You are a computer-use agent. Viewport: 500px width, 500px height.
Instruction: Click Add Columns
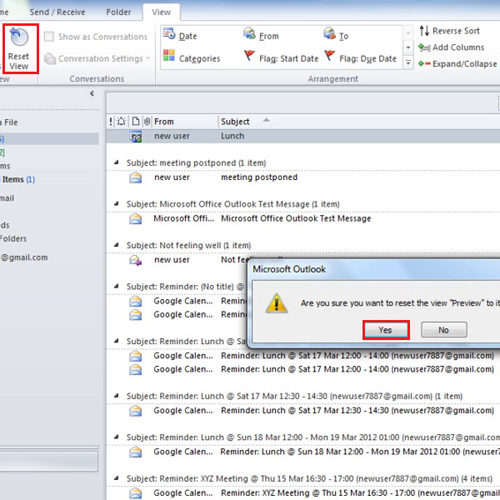(x=451, y=47)
